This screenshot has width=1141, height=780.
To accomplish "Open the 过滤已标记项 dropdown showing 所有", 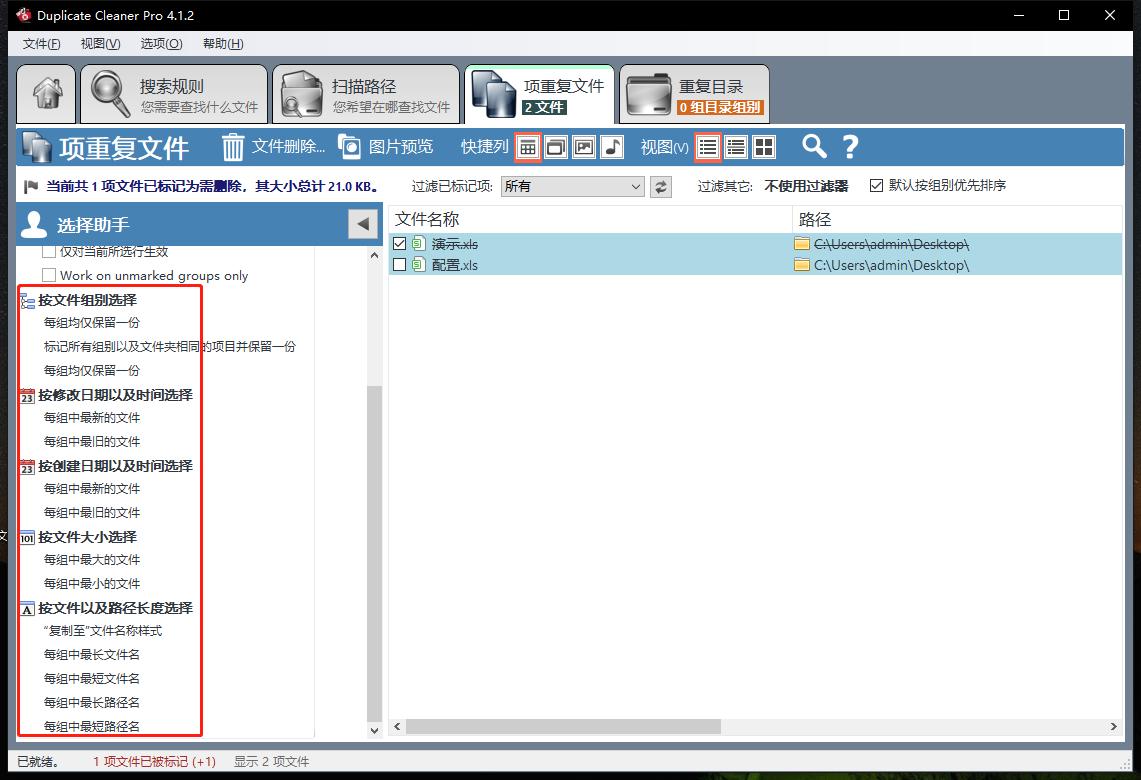I will tap(572, 186).
